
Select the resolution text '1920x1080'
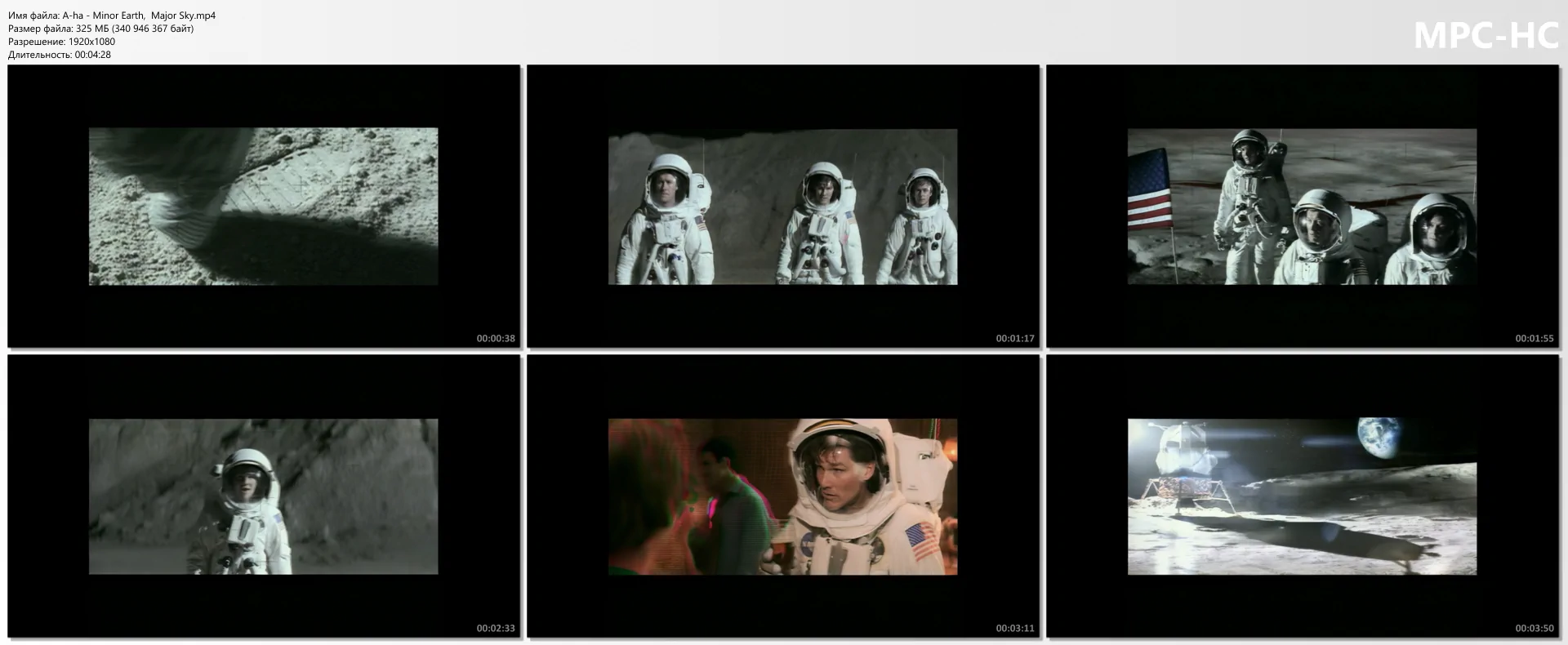click(91, 42)
